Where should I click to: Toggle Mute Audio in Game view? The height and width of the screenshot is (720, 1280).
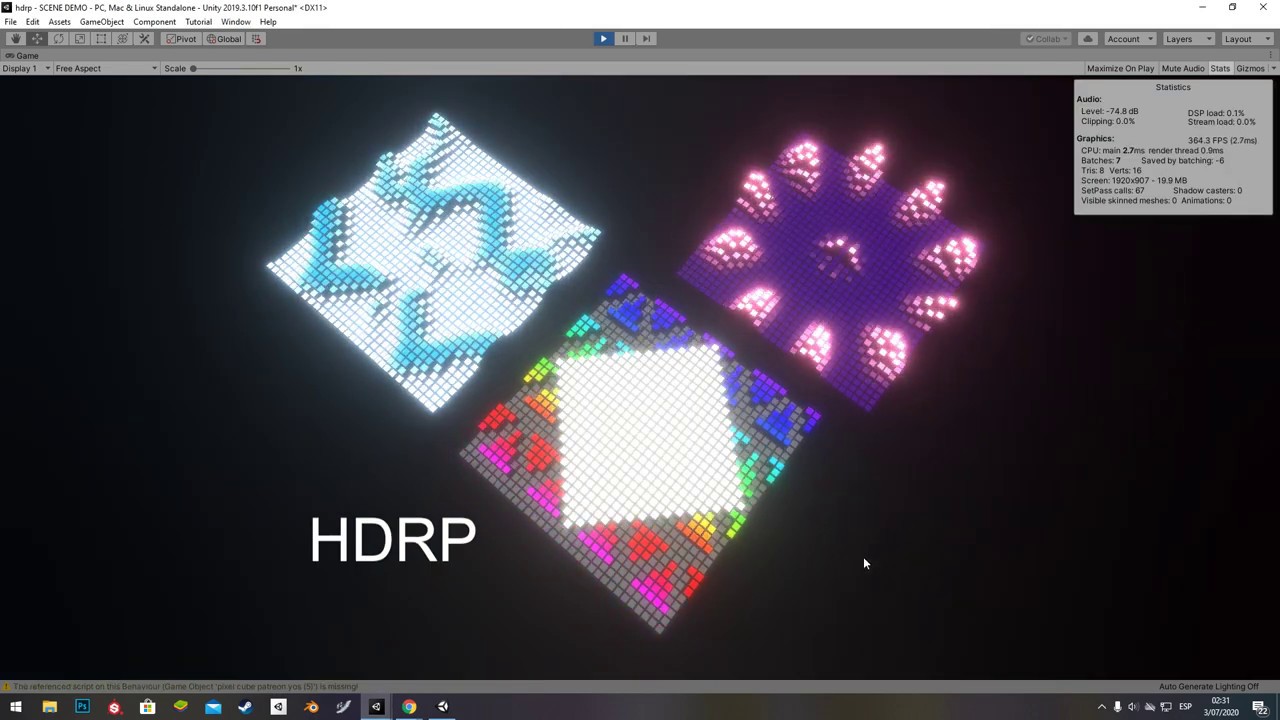pos(1183,68)
